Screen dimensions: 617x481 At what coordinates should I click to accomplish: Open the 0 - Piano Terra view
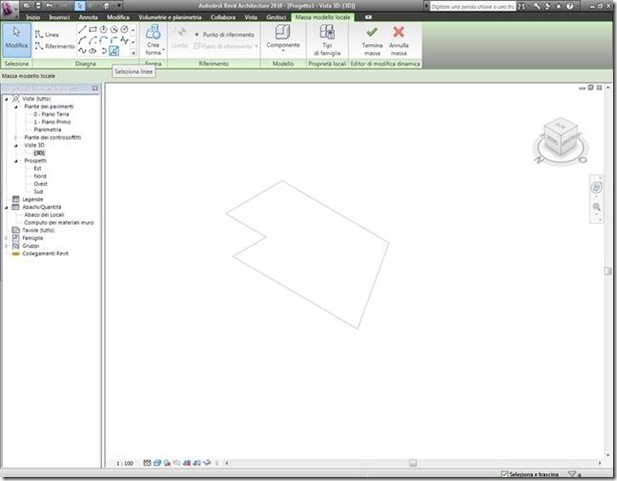pos(51,114)
